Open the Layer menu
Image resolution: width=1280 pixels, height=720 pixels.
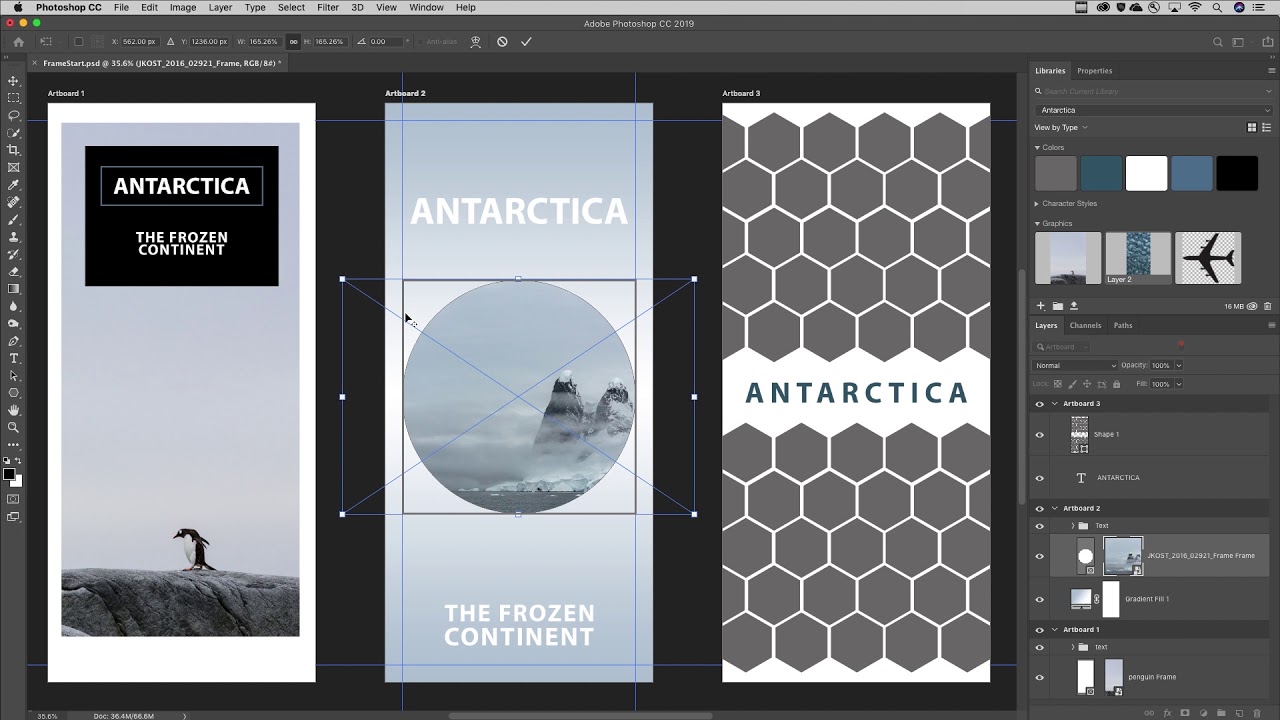tap(220, 7)
